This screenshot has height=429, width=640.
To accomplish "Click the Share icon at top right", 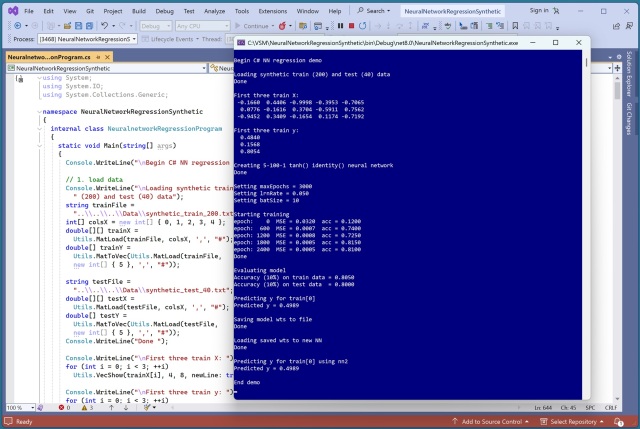I will click(616, 26).
